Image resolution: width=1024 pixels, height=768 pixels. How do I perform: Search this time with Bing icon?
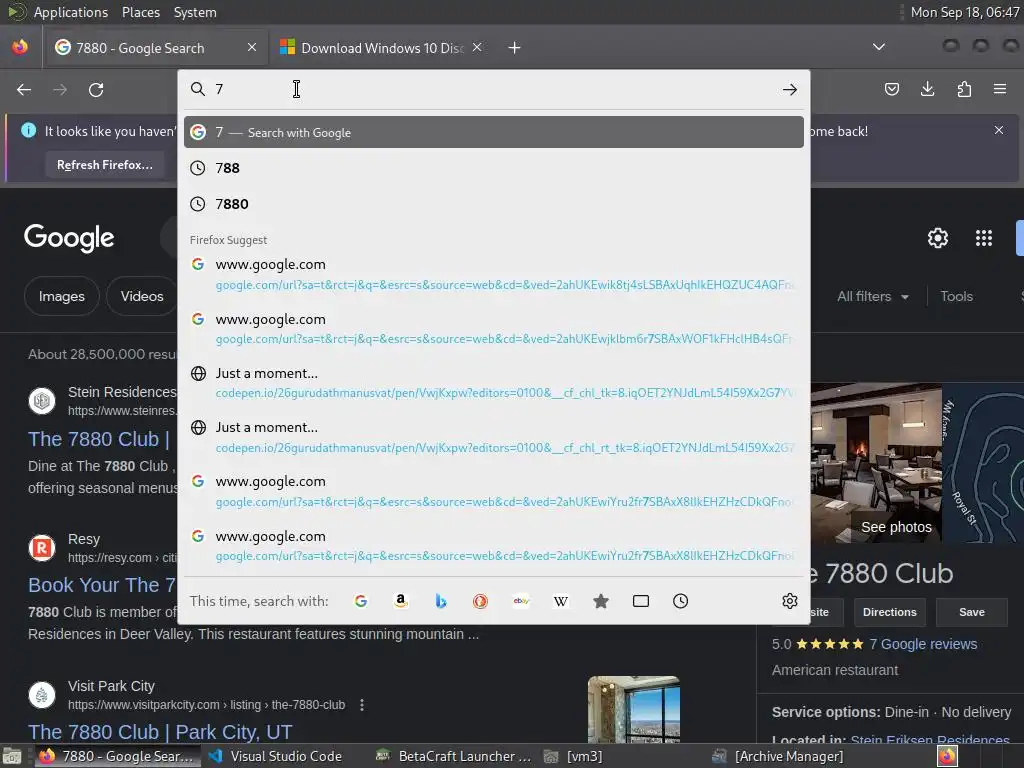(441, 601)
